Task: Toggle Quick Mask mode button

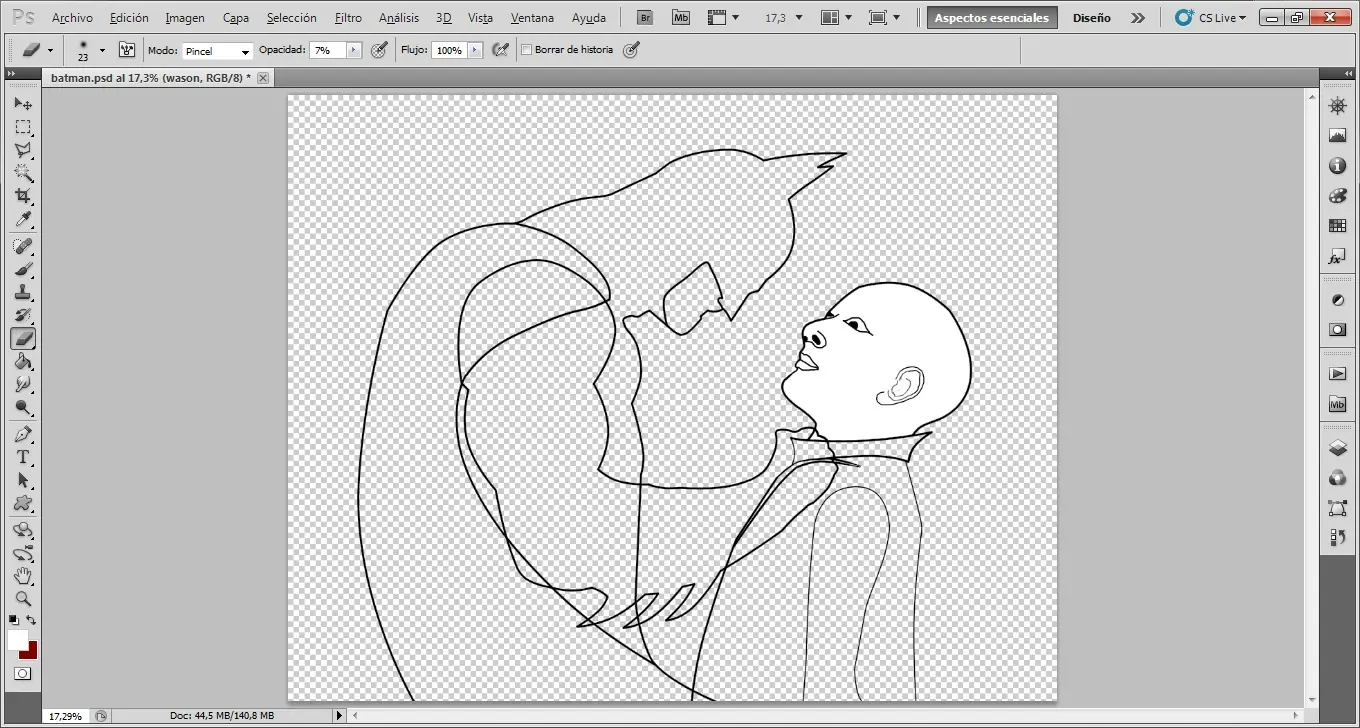Action: [x=22, y=674]
